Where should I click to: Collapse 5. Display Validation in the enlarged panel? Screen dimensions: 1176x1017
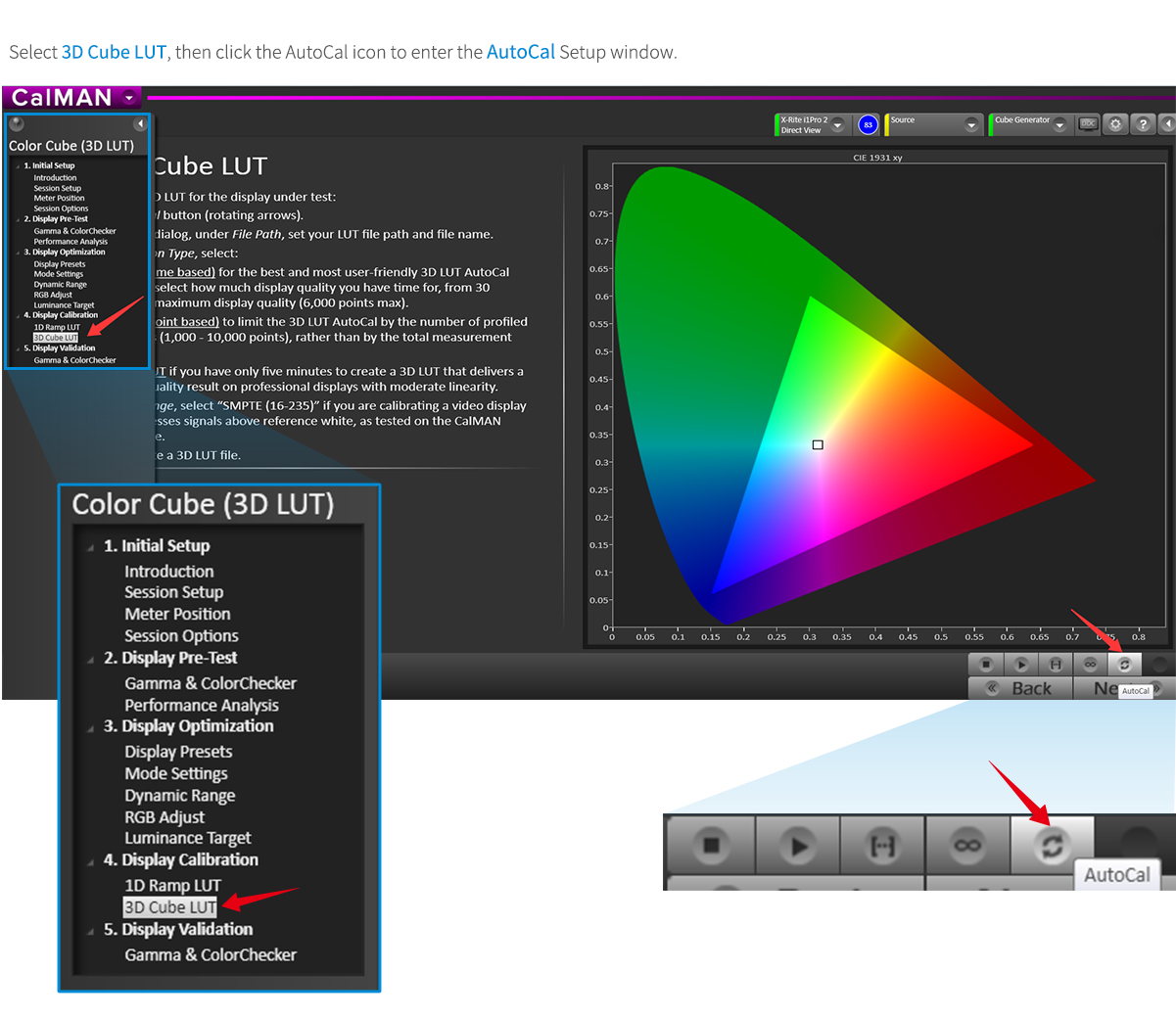(x=91, y=931)
